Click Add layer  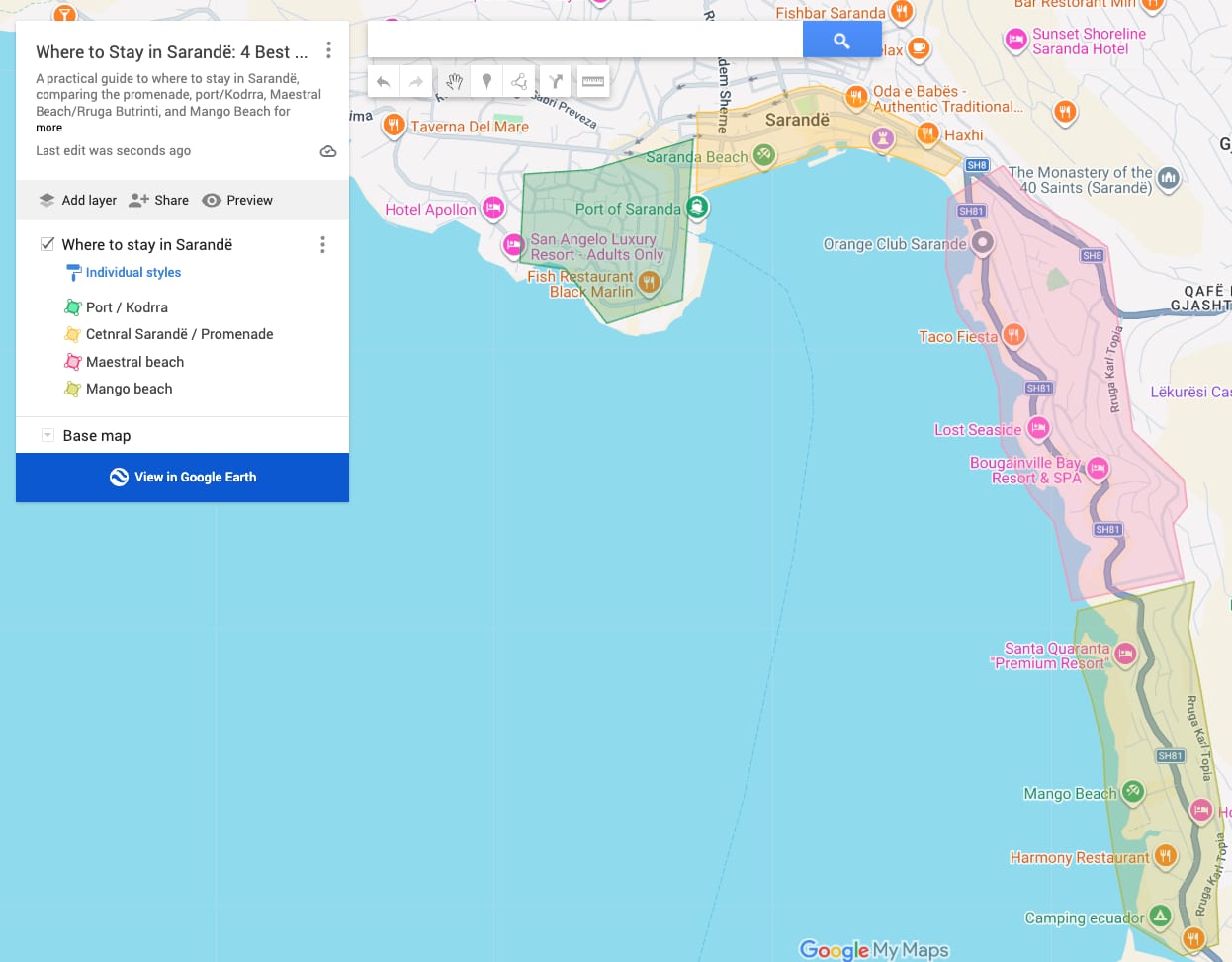(77, 200)
